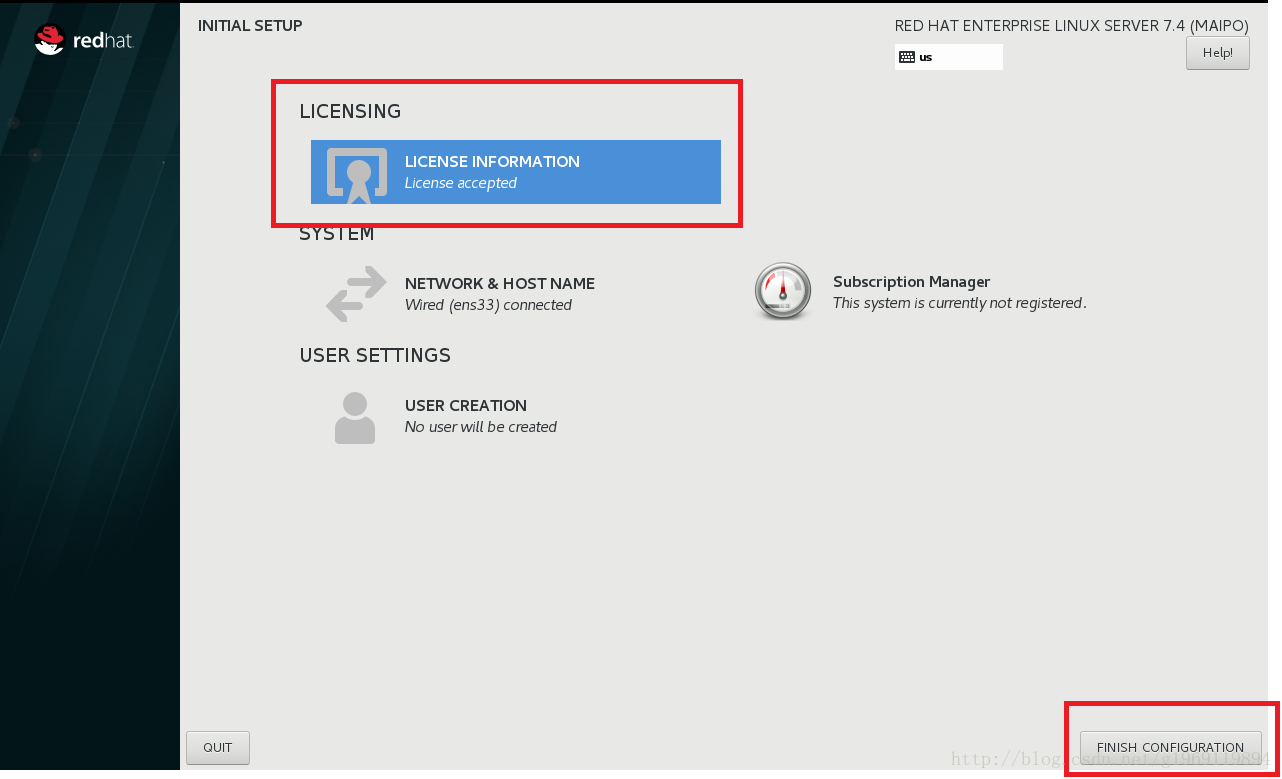Screen dimensions: 1282x779
Task: Click the Network & Host Name arrows icon
Action: [356, 293]
